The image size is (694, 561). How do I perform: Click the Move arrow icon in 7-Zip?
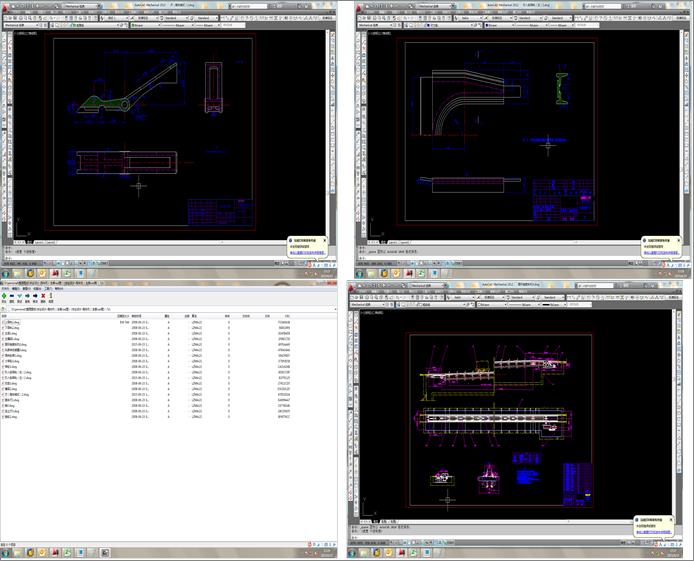(x=35, y=296)
